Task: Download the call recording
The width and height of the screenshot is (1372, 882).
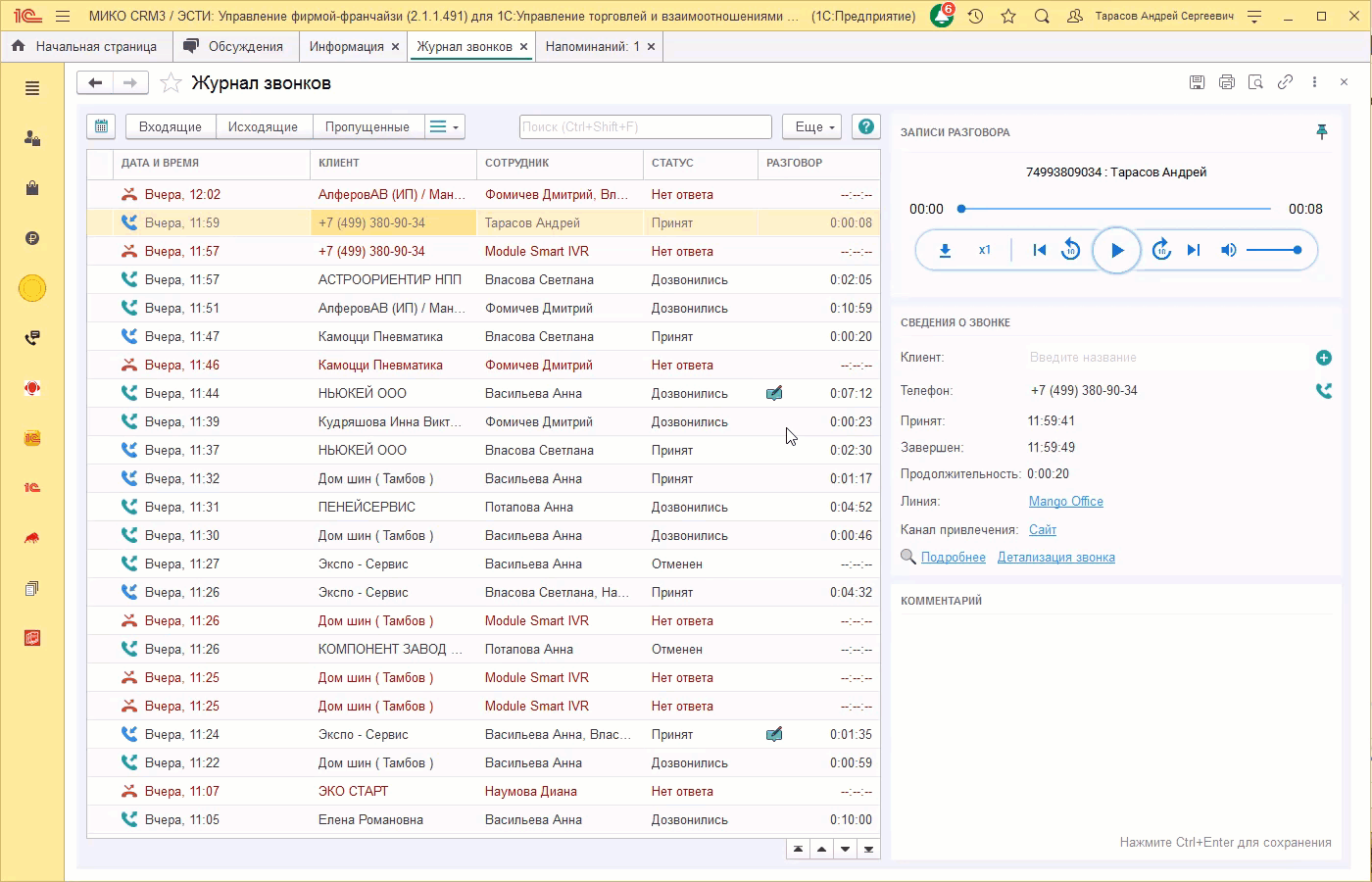Action: 945,251
